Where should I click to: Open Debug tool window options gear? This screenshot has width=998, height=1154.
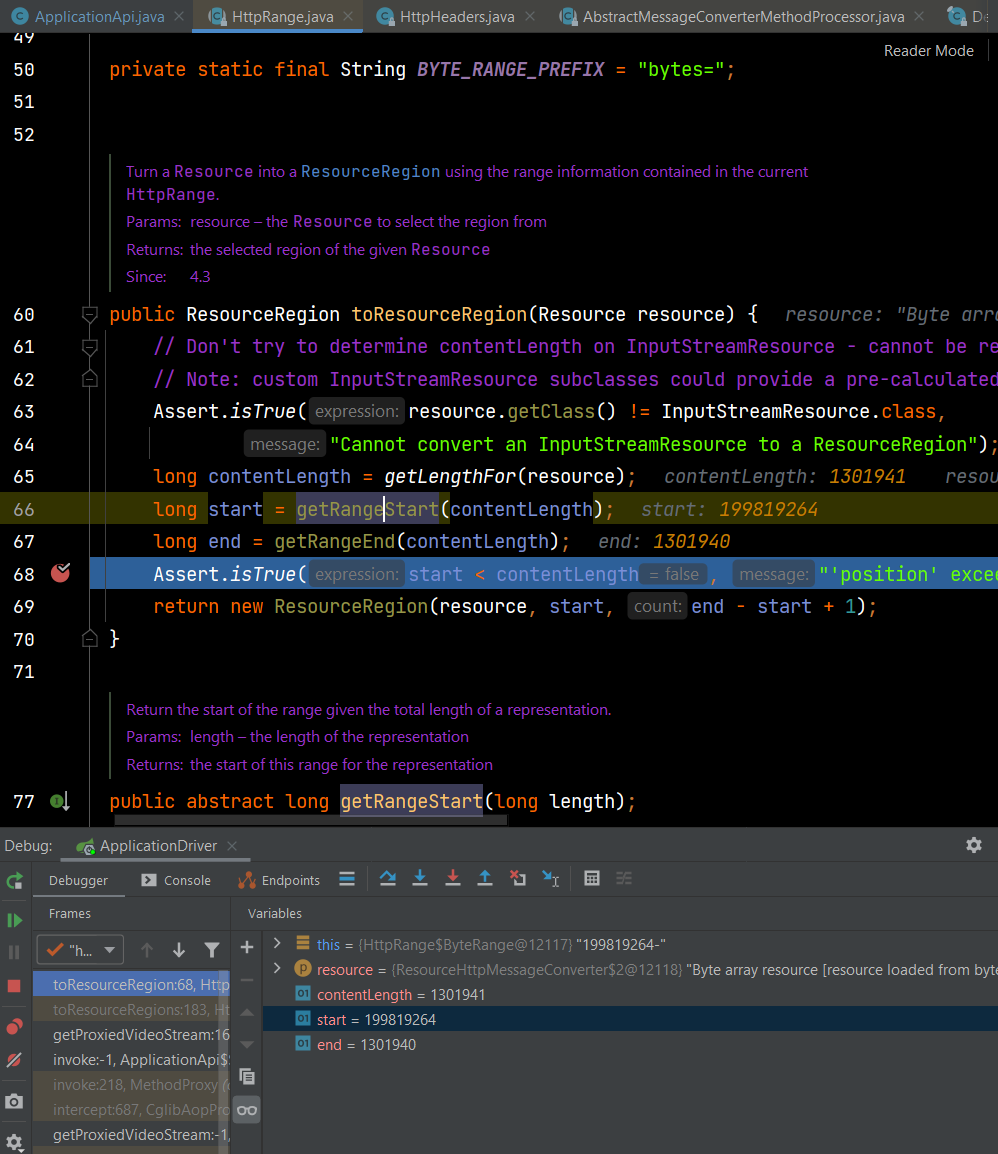tap(974, 845)
